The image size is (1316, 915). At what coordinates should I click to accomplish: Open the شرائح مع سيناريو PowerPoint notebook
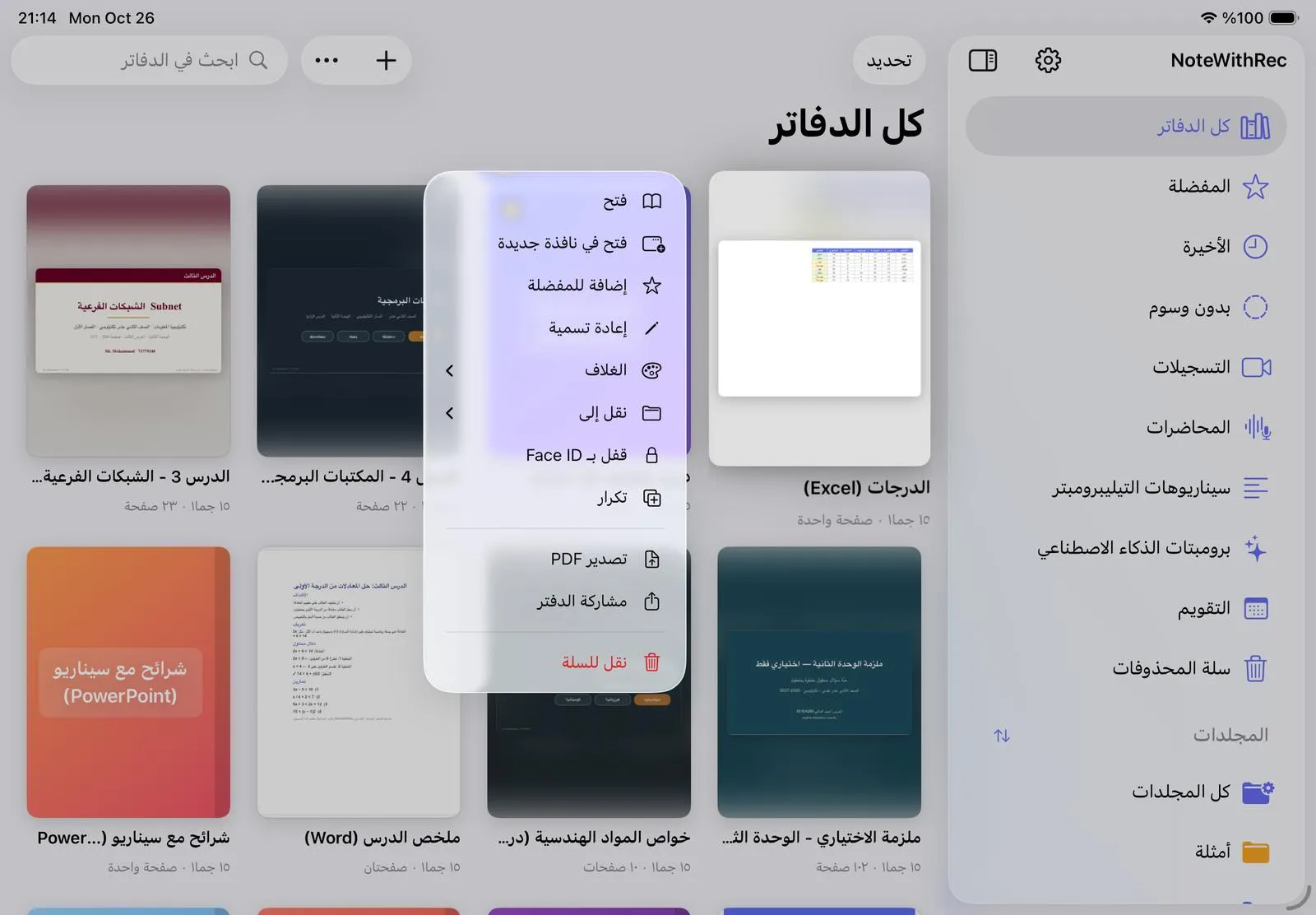pos(128,682)
